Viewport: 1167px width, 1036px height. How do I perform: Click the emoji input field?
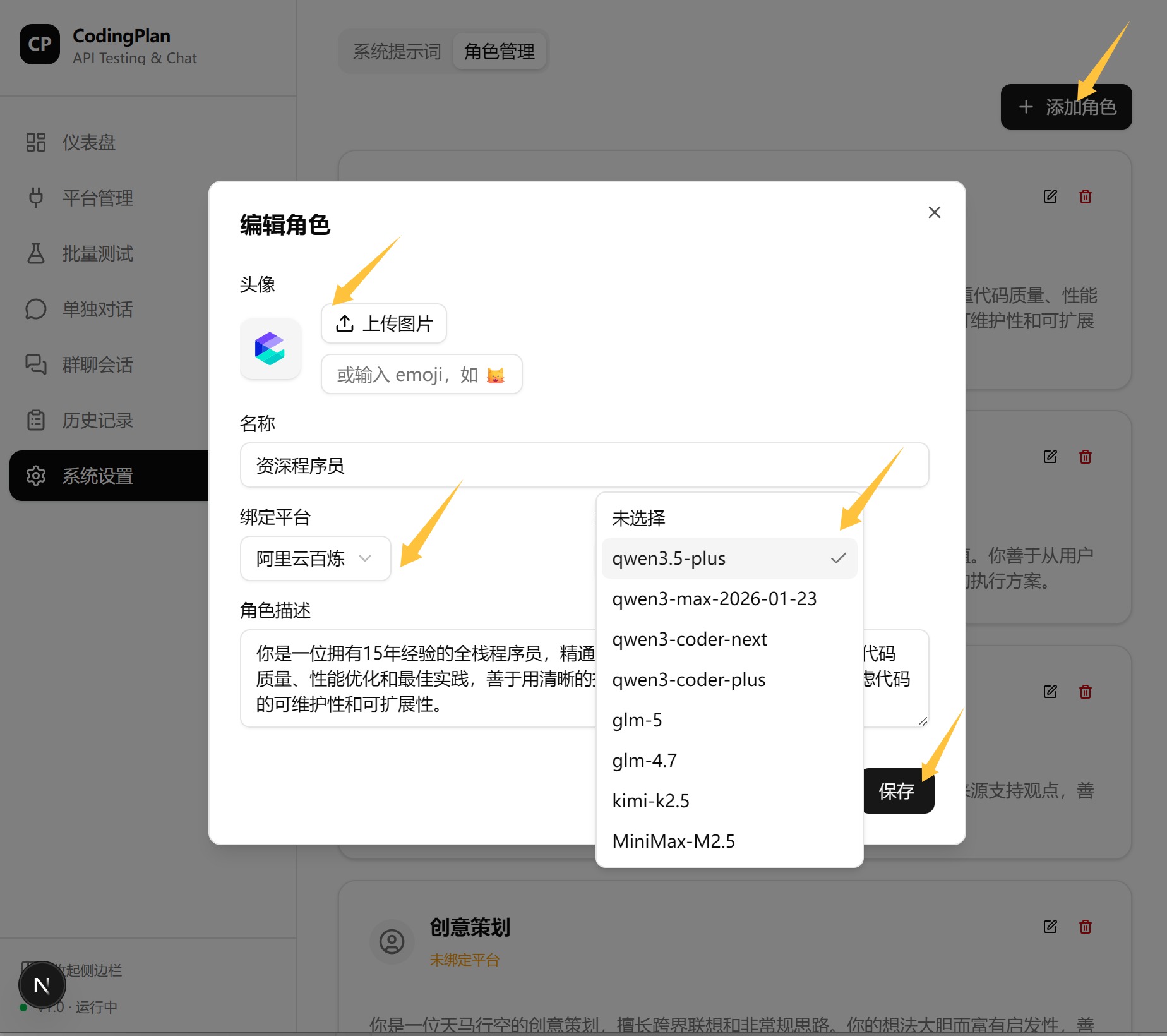[421, 375]
